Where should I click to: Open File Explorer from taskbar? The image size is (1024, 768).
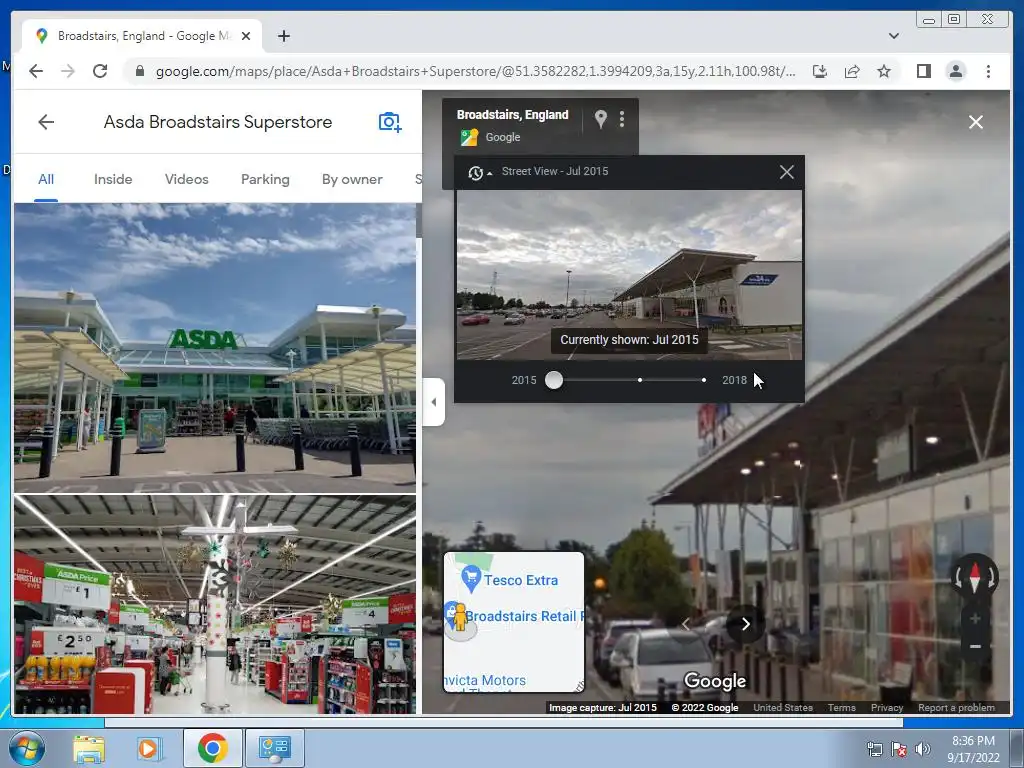tap(89, 748)
